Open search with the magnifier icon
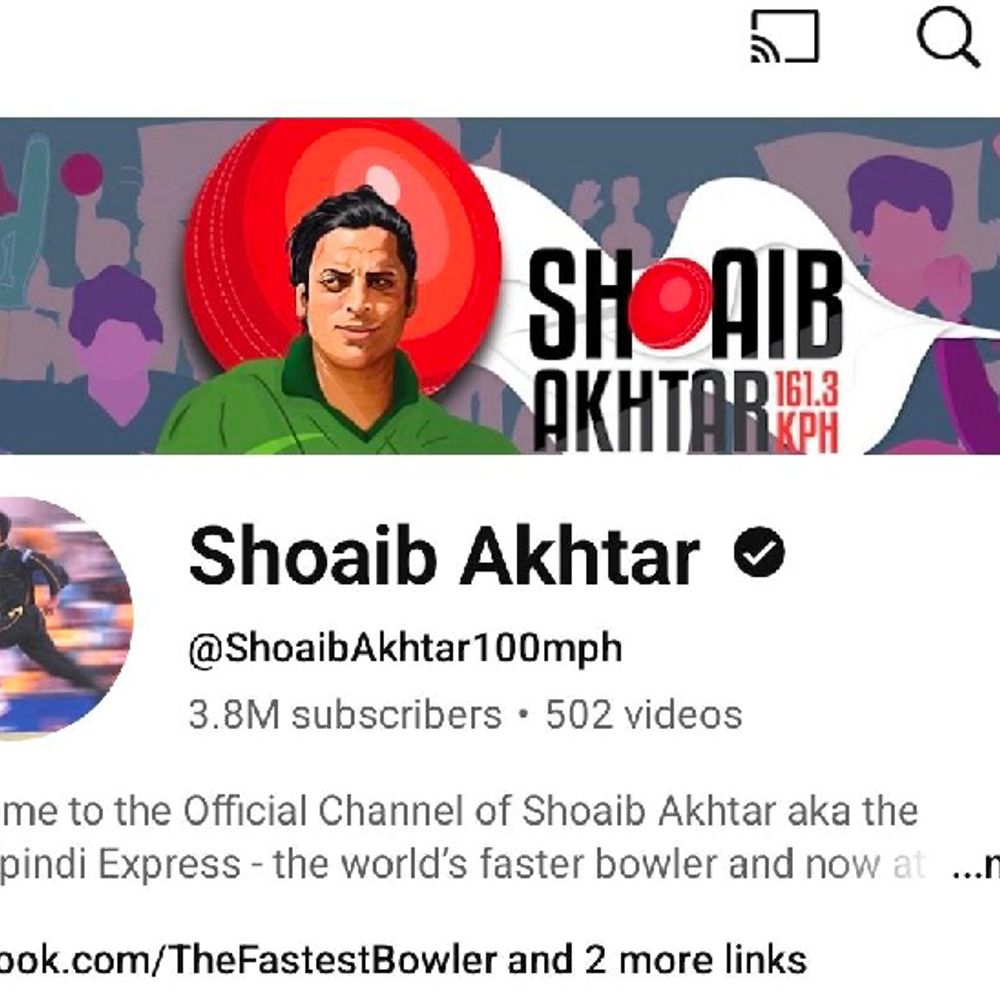Screen dimensions: 1000x1000 point(948,36)
